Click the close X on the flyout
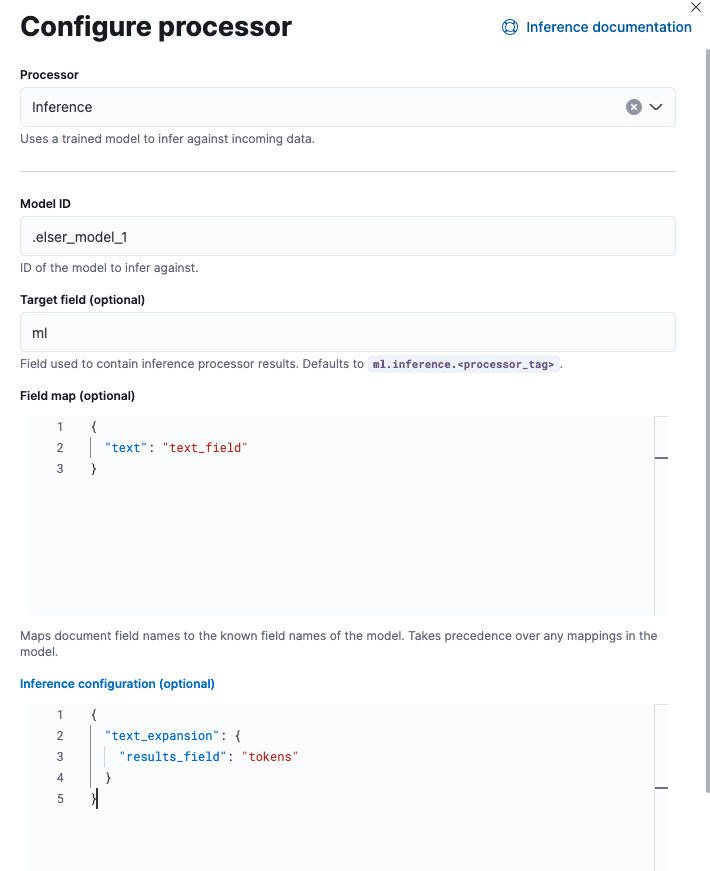The height and width of the screenshot is (871, 710). (x=696, y=8)
